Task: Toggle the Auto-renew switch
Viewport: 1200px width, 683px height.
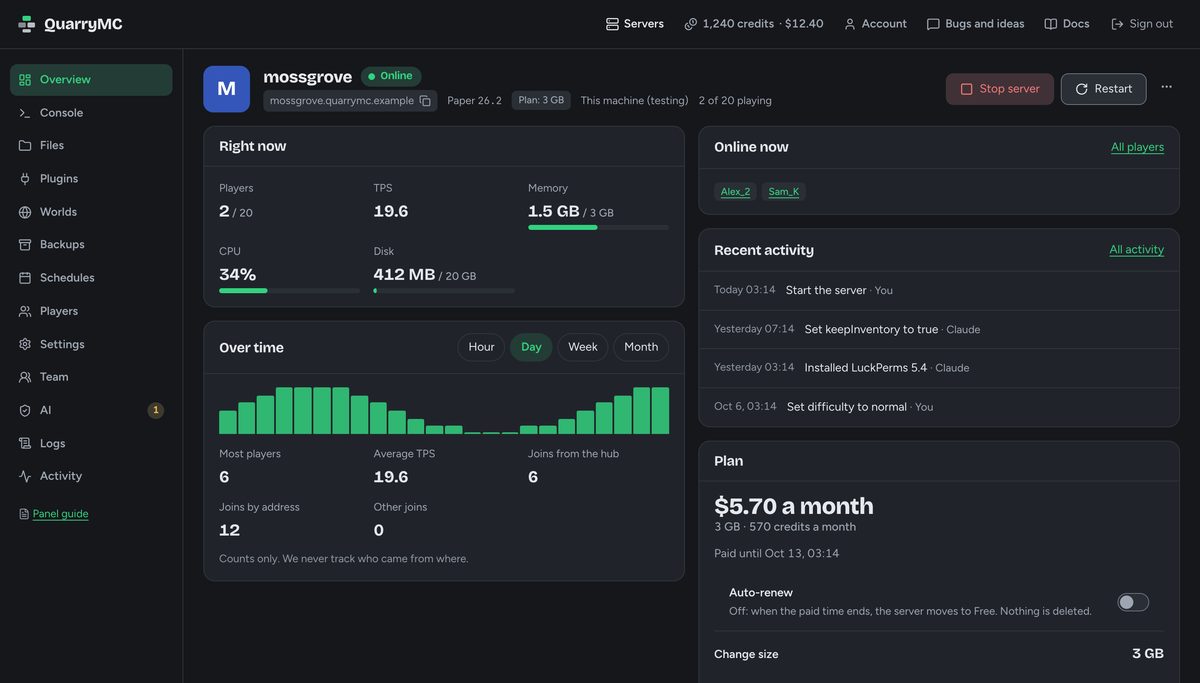Action: pyautogui.click(x=1133, y=602)
